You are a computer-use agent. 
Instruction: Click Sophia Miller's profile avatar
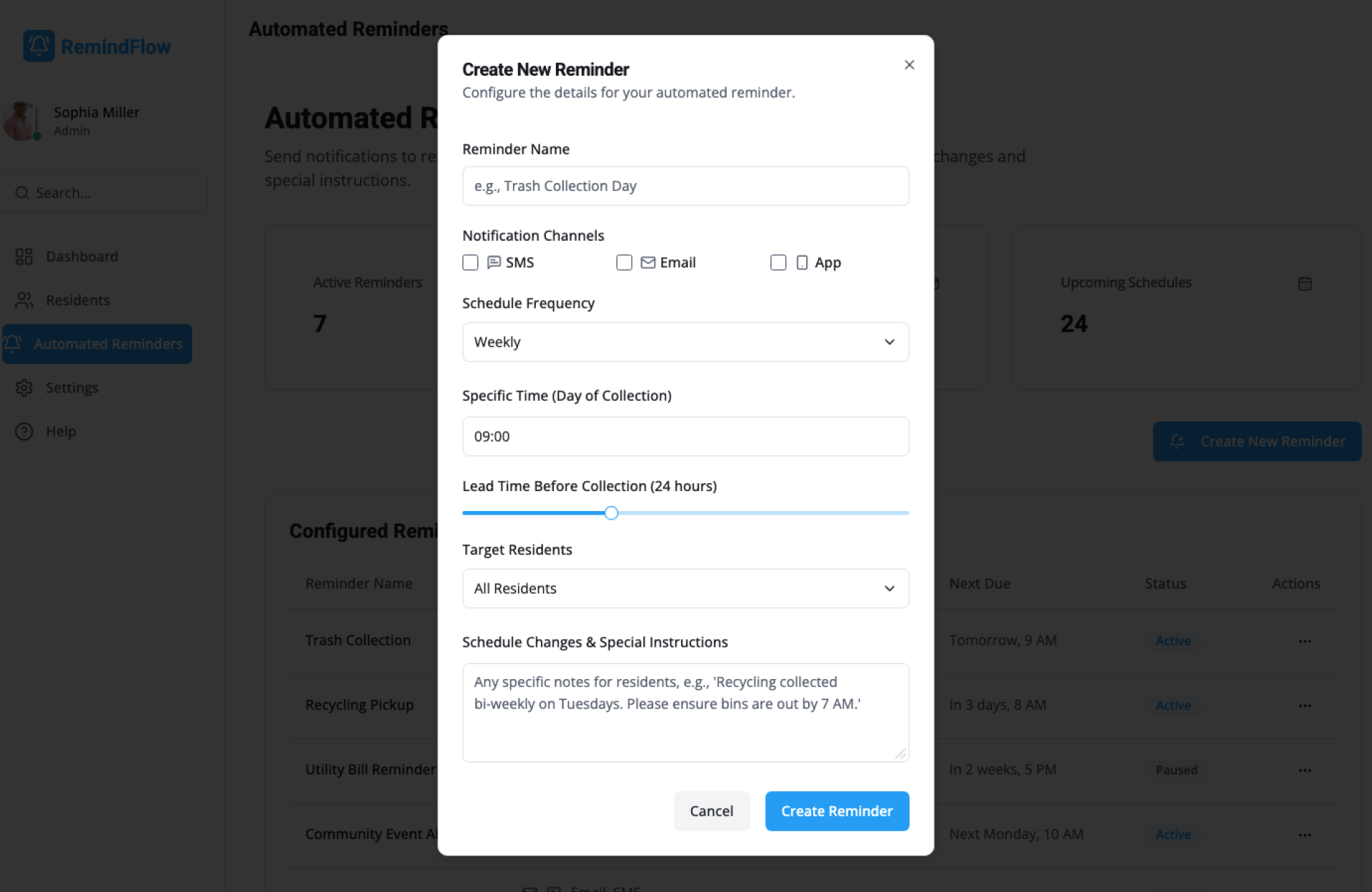(x=21, y=120)
